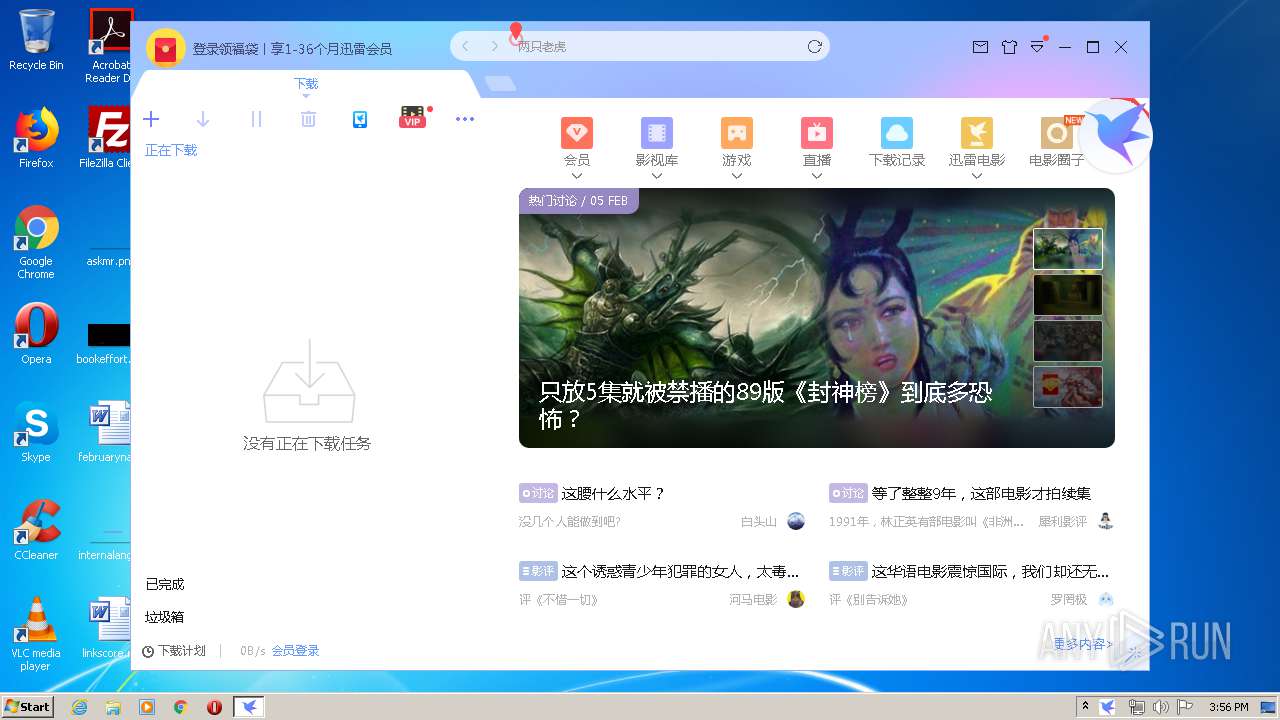Expand the chevron under 会员
This screenshot has height=720, width=1280.
(577, 176)
